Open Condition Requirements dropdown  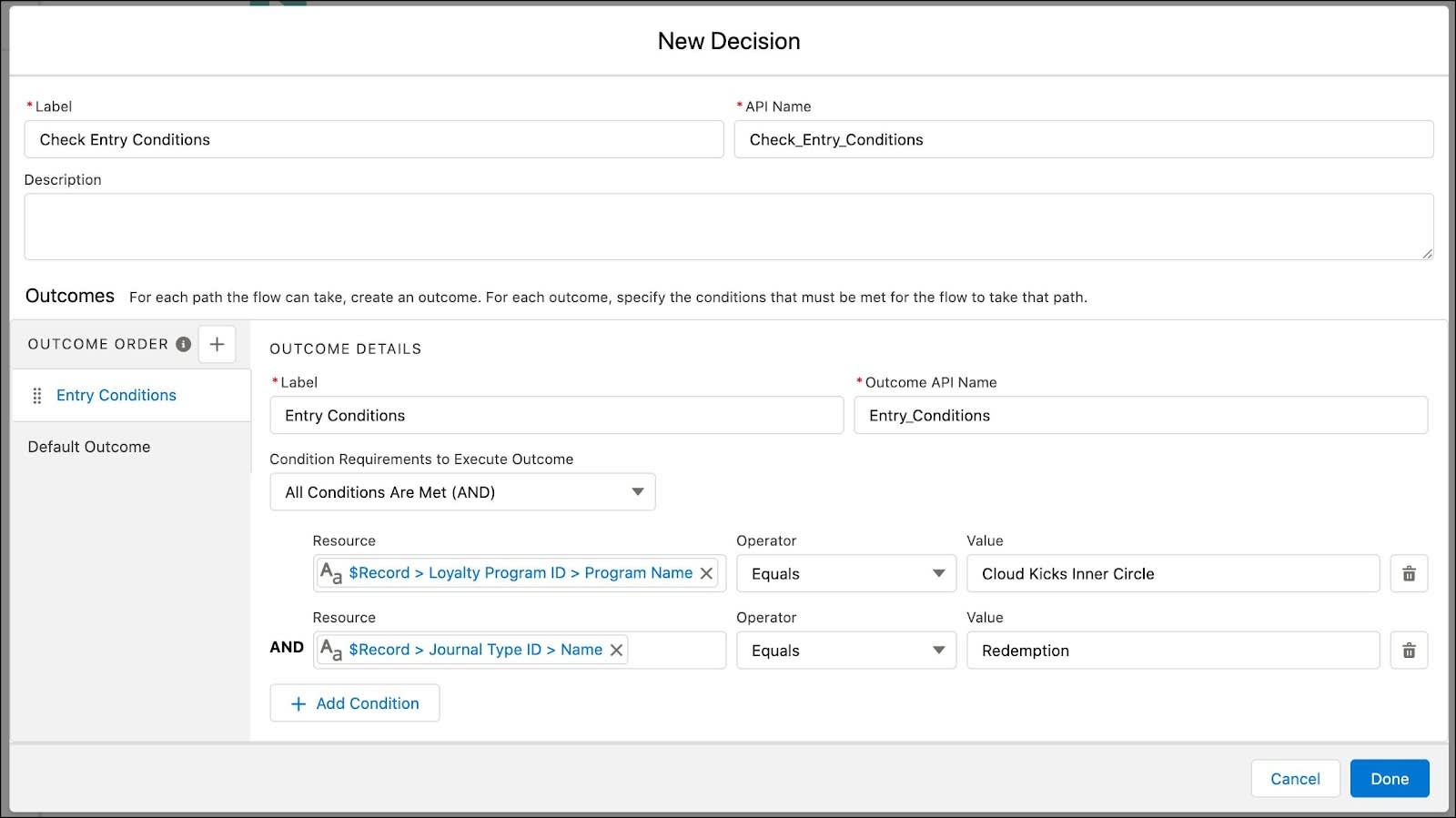click(x=462, y=492)
